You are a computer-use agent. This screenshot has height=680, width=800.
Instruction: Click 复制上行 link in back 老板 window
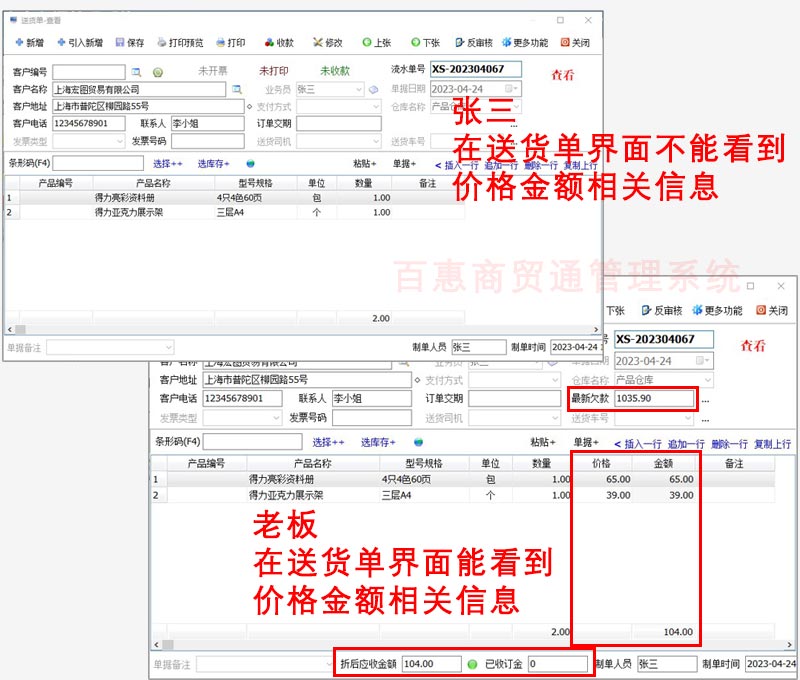pos(772,444)
